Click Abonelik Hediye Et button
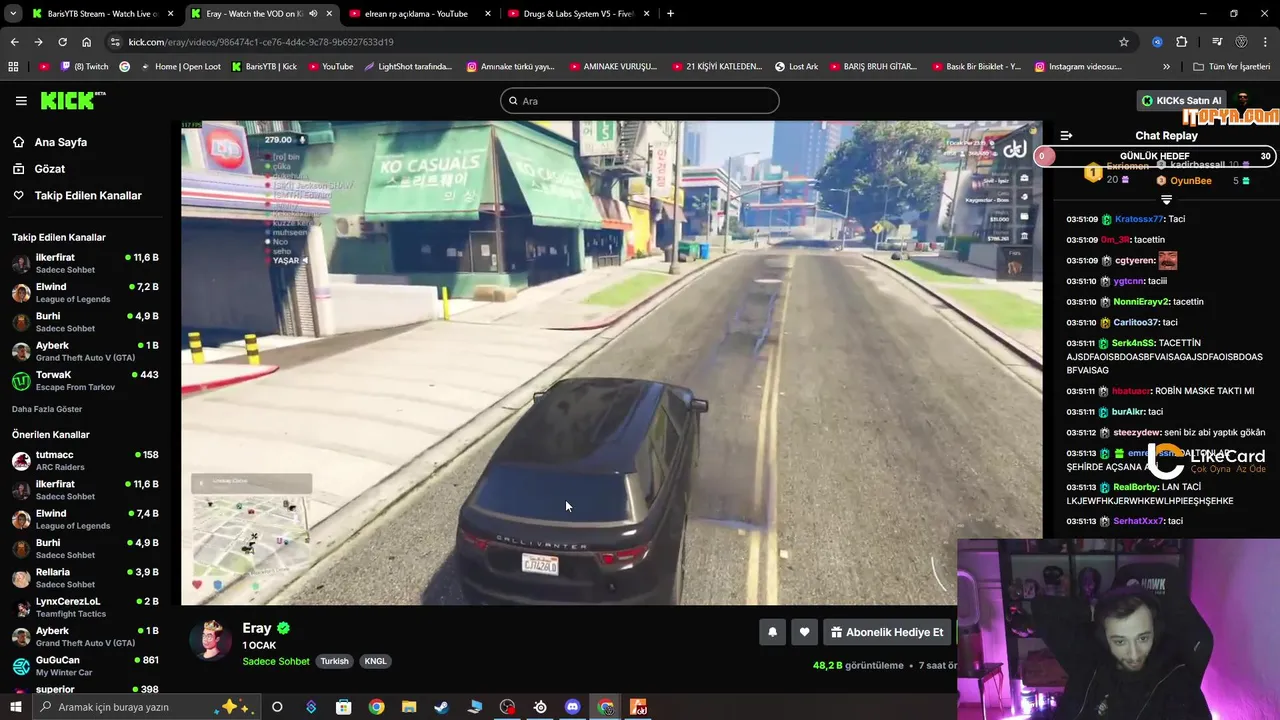Screen dimensions: 1280x720 click(x=887, y=632)
